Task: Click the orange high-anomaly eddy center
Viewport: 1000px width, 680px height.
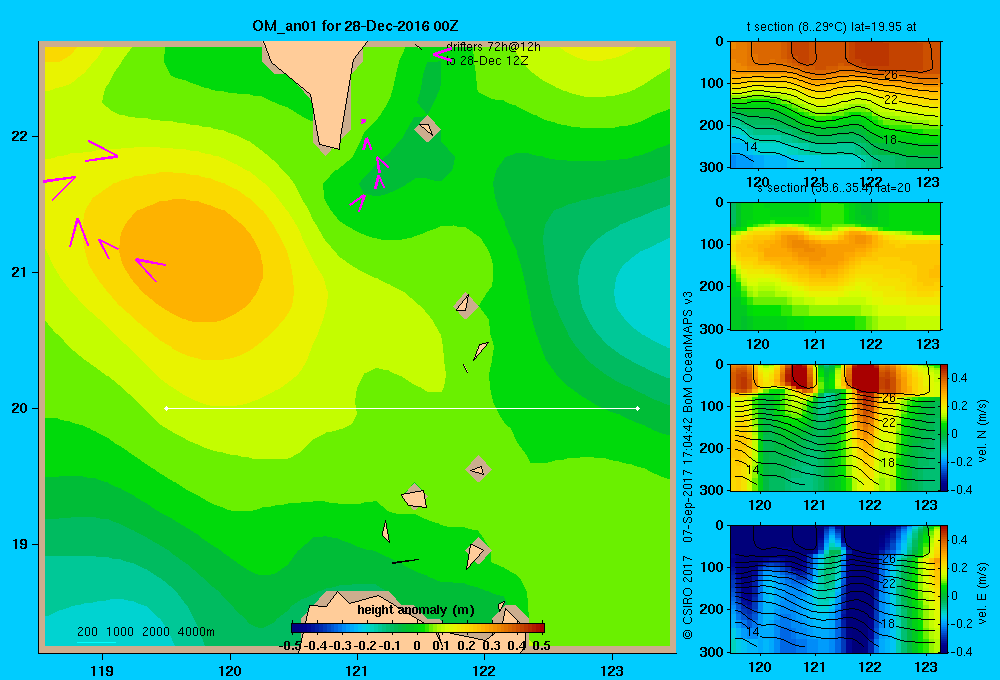Action: click(x=191, y=260)
